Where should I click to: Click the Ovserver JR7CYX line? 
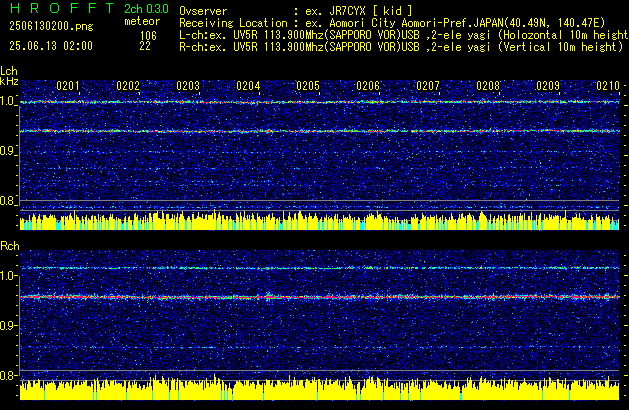pyautogui.click(x=296, y=11)
